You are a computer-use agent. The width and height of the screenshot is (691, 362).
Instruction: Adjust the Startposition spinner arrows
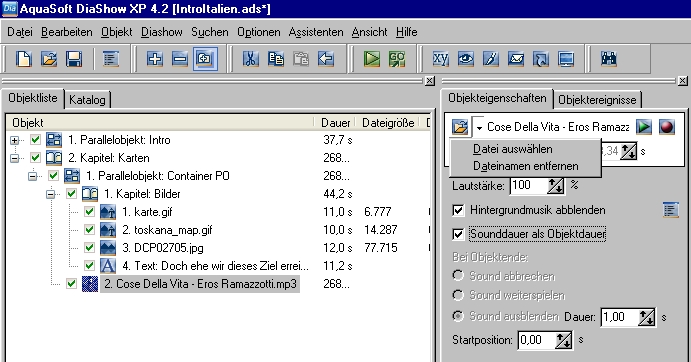(x=564, y=340)
